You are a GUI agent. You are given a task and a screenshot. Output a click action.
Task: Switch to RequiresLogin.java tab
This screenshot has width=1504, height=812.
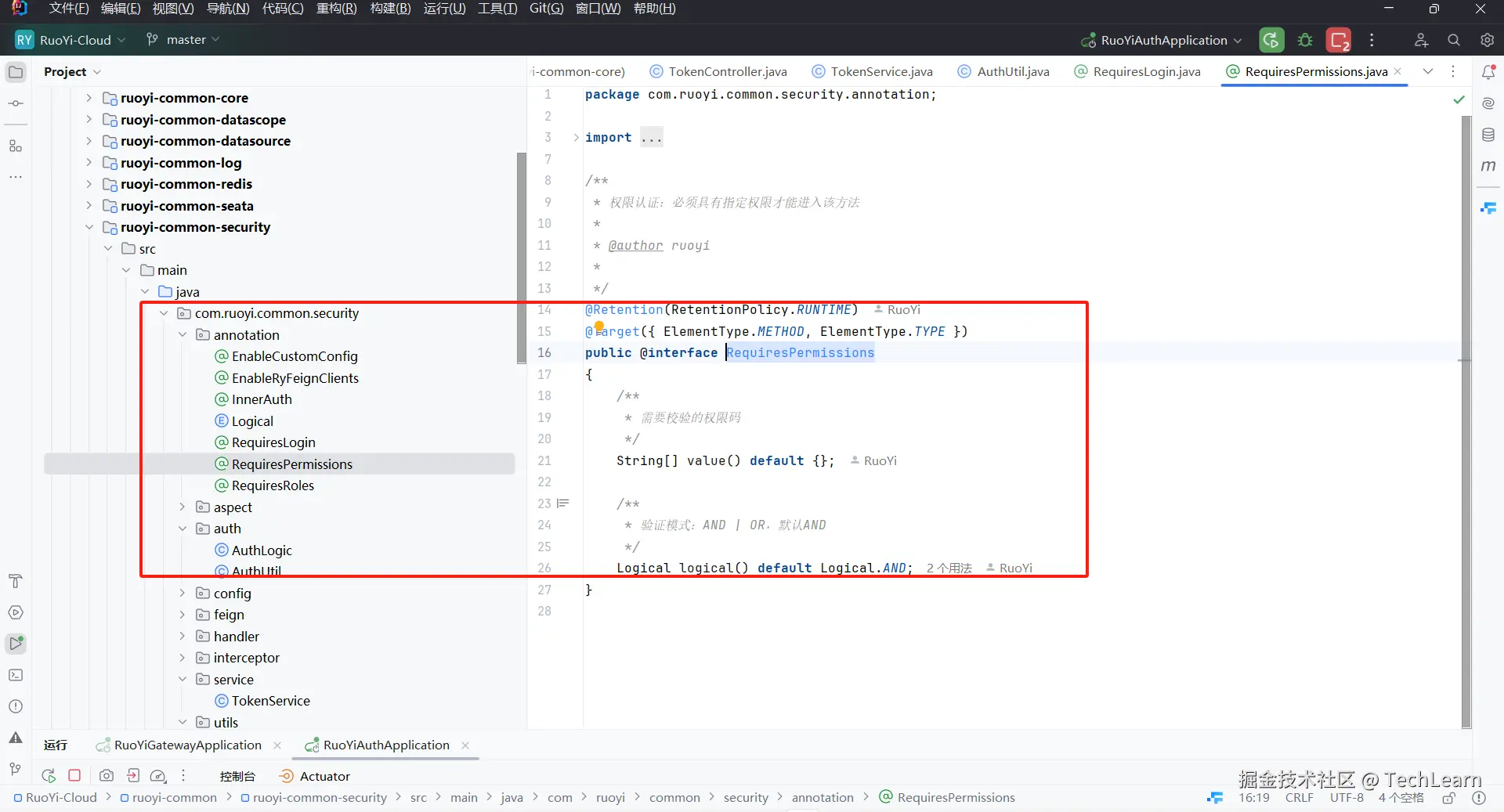(x=1137, y=72)
